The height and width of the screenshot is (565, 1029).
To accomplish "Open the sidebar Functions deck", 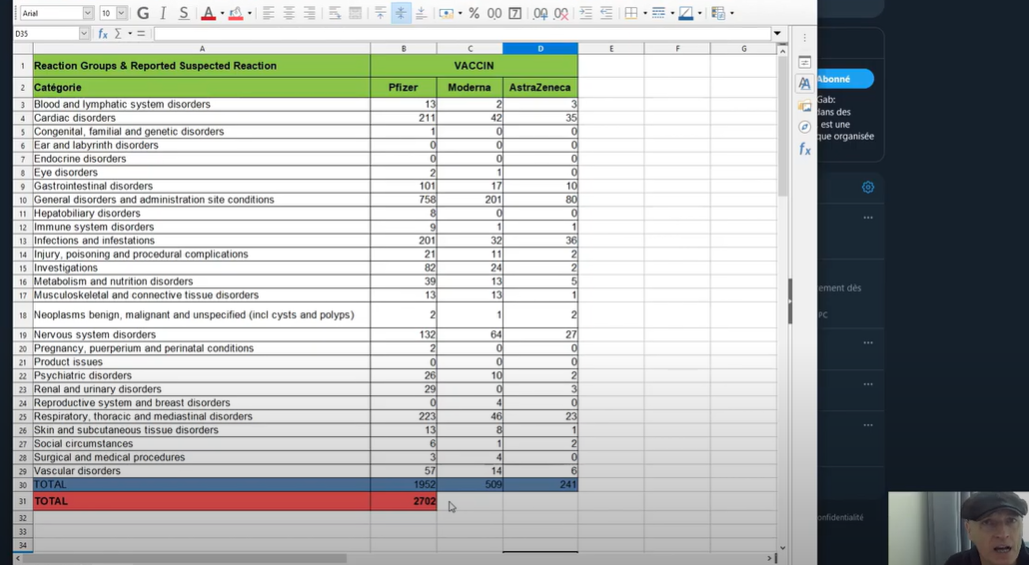I will (x=805, y=150).
